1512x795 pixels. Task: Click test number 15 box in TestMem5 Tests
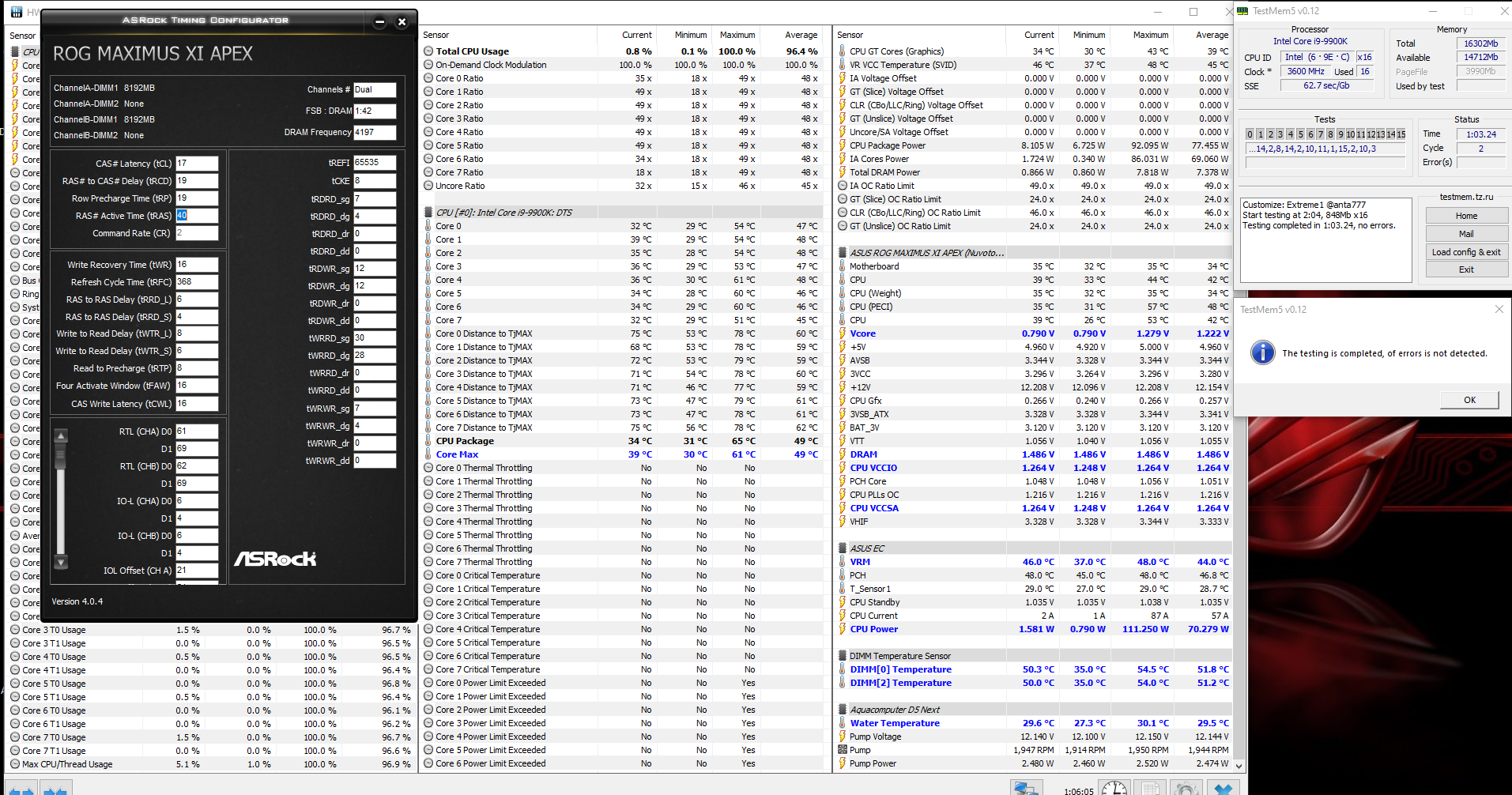(1401, 134)
